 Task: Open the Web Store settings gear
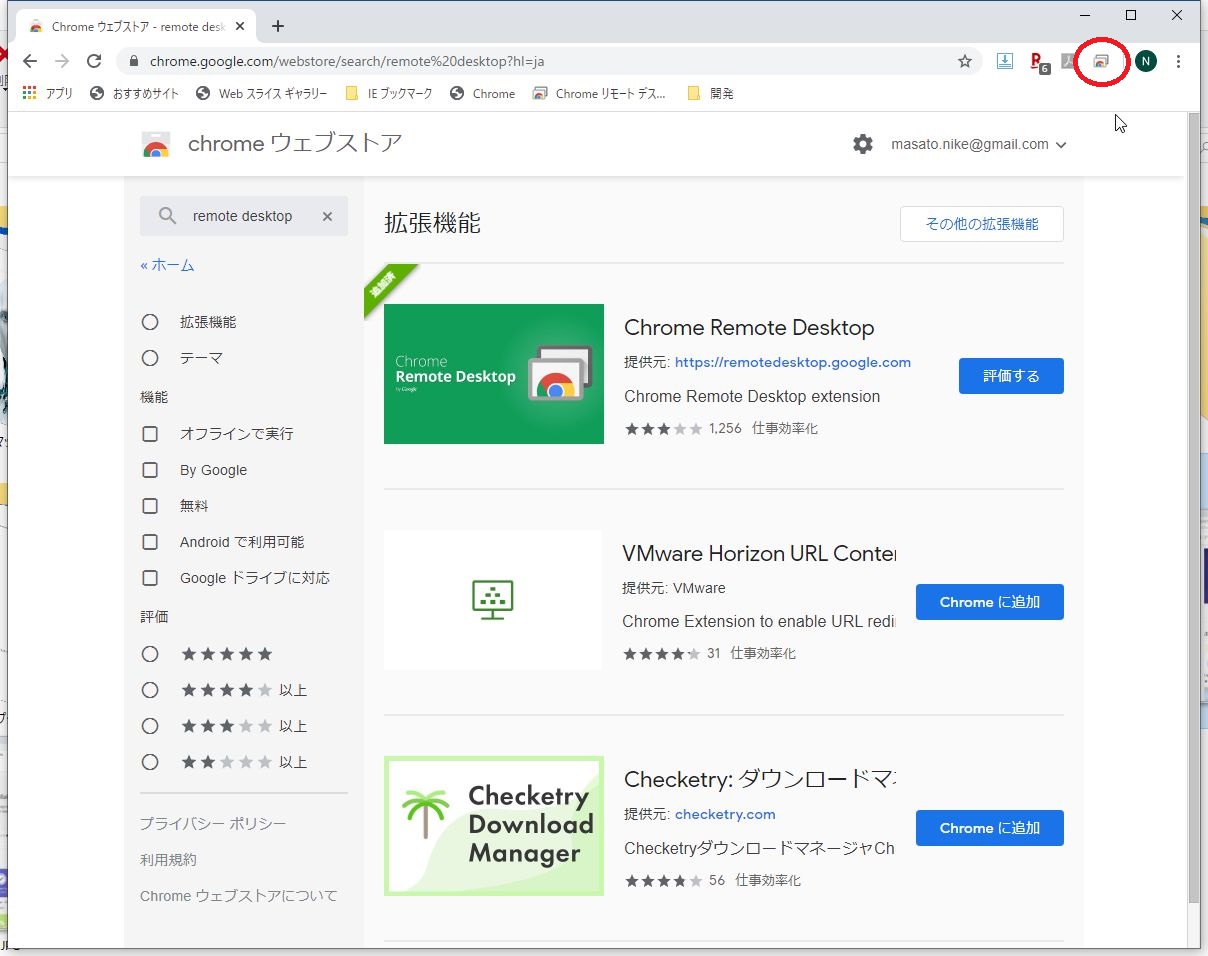(863, 144)
